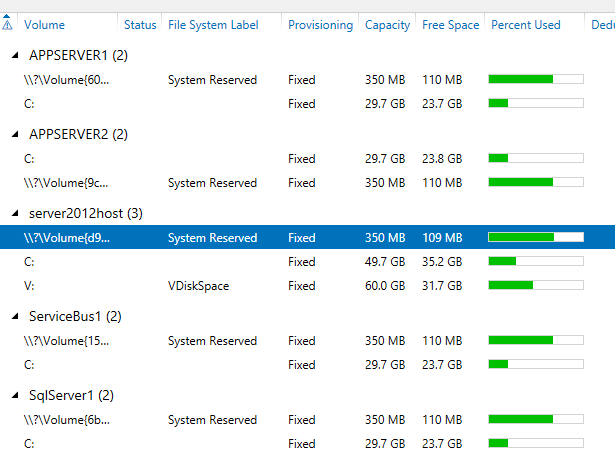The width and height of the screenshot is (615, 463).
Task: Select volume \\?\Volume{9c... under APPSERVER2
Action: [x=308, y=182]
